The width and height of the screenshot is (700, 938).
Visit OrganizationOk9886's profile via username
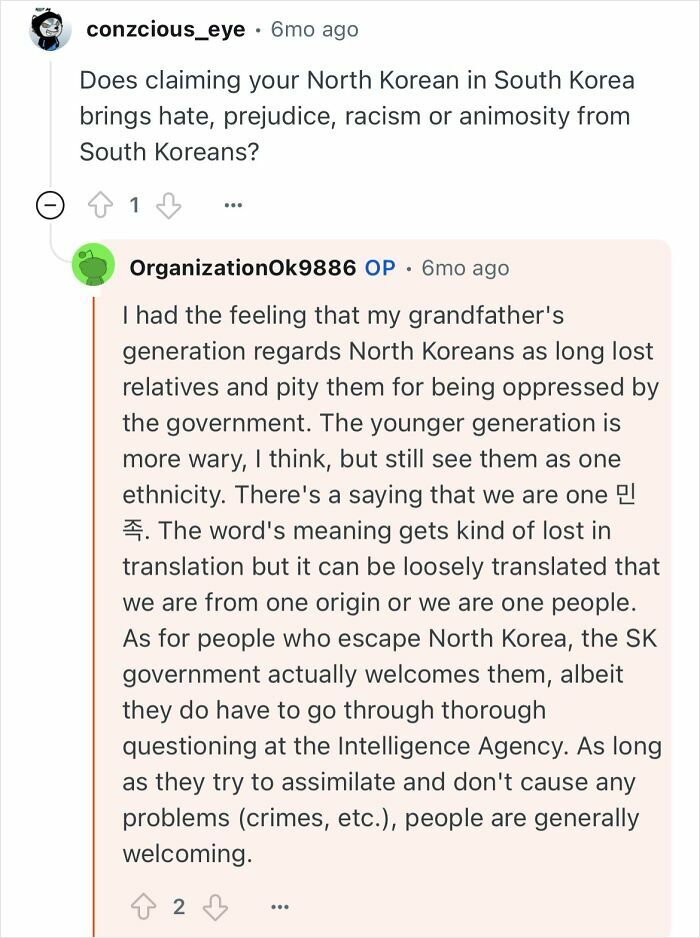click(x=241, y=267)
